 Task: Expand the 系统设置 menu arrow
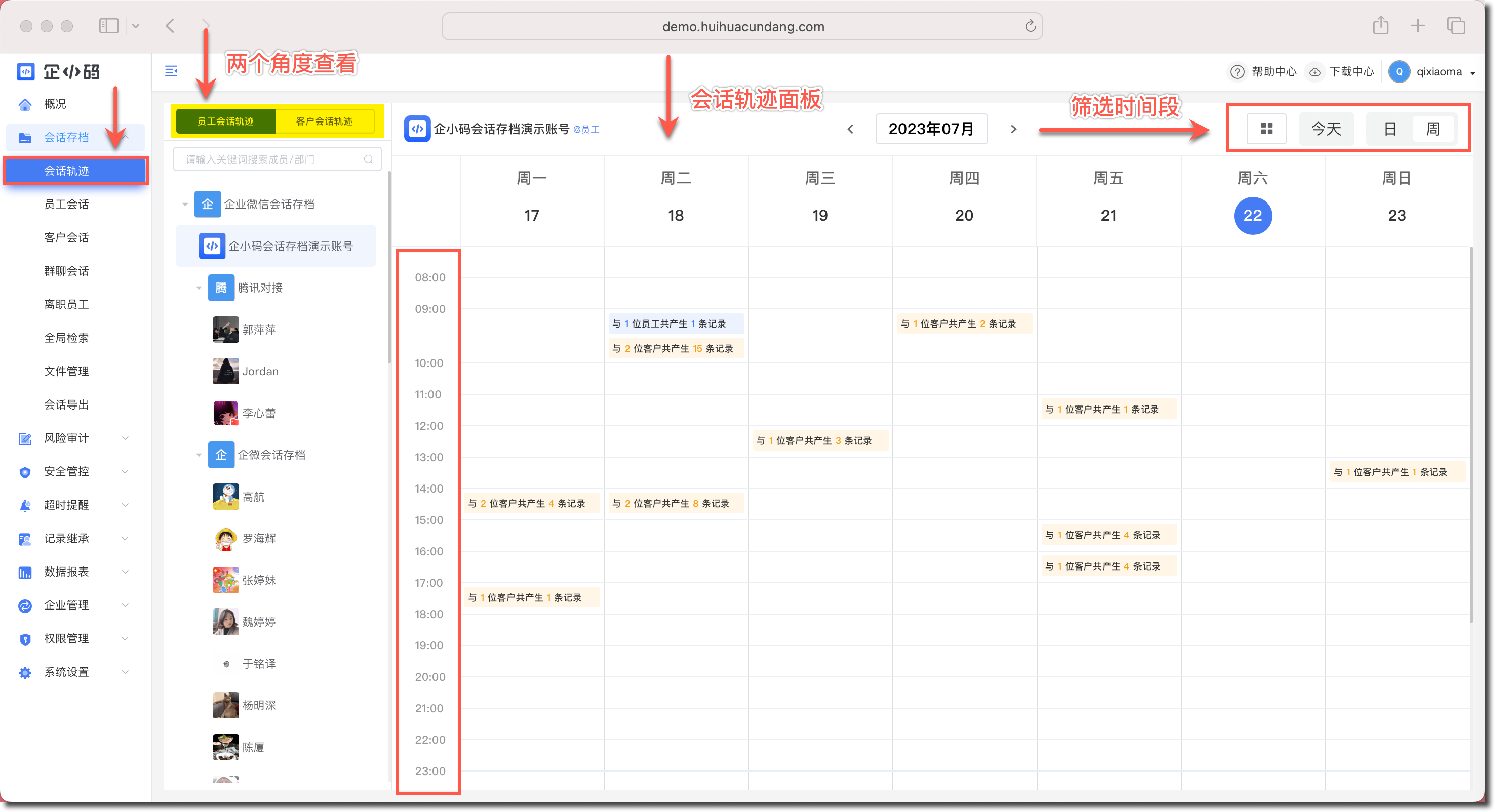(126, 672)
